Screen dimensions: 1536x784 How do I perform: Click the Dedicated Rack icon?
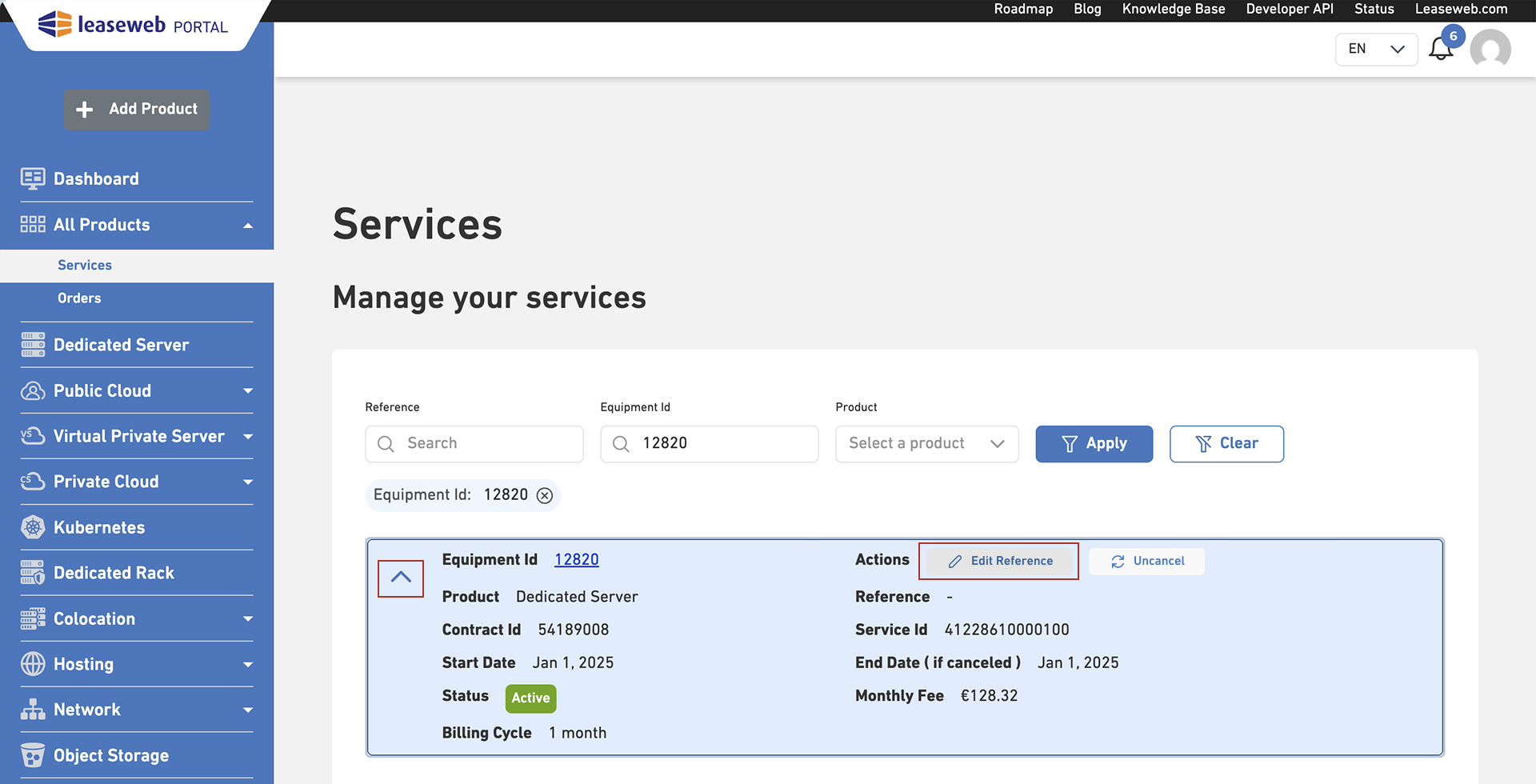pyautogui.click(x=33, y=573)
